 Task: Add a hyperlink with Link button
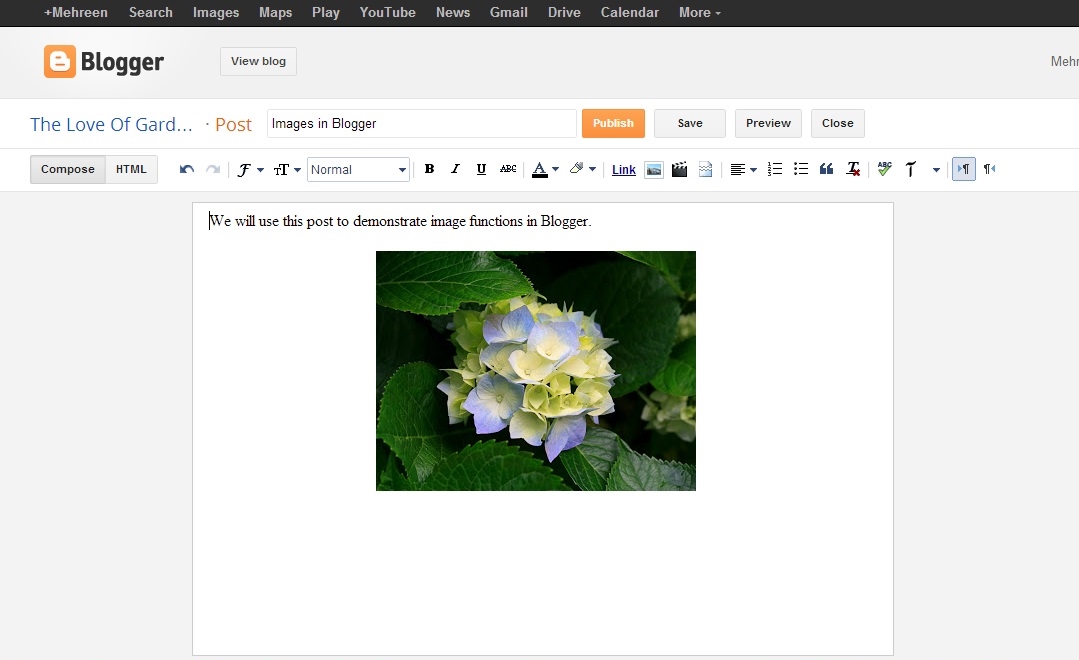click(623, 170)
